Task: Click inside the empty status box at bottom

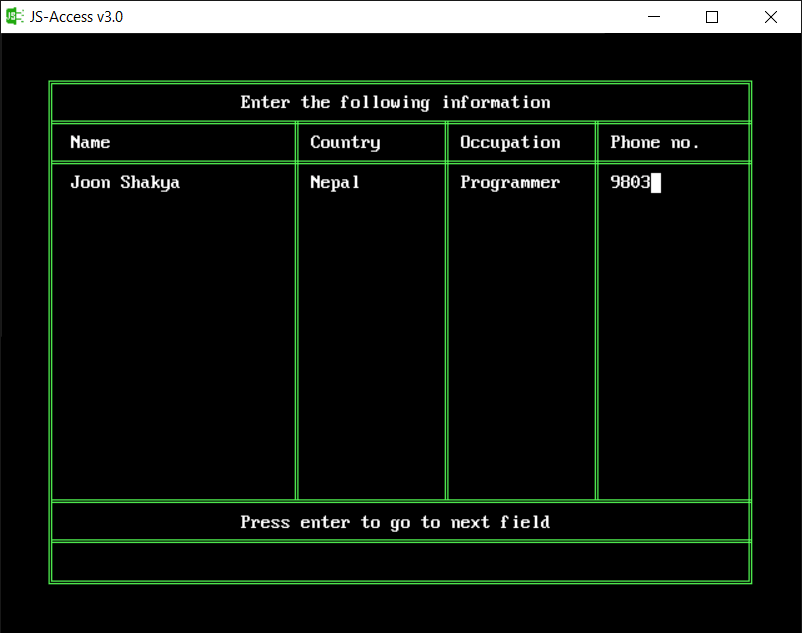Action: pyautogui.click(x=398, y=562)
